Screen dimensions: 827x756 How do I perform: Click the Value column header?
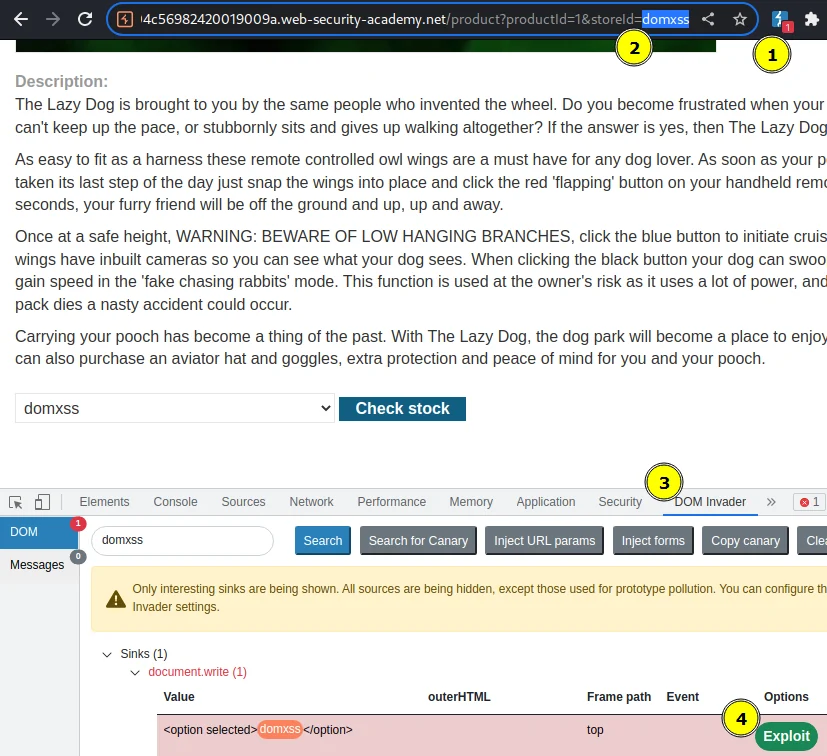coord(179,697)
